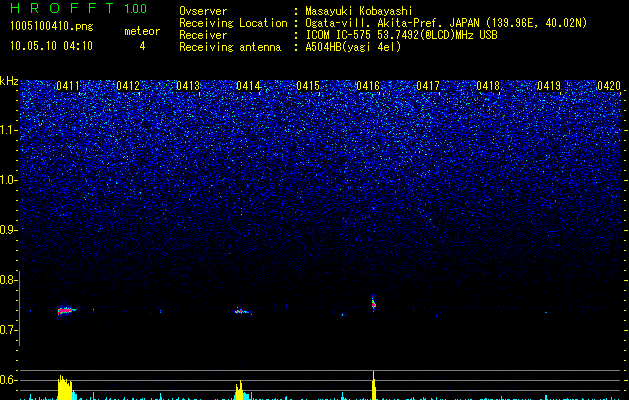Click the vertical meteor echo near 0416
This screenshot has height=400, width=629.
(x=373, y=303)
